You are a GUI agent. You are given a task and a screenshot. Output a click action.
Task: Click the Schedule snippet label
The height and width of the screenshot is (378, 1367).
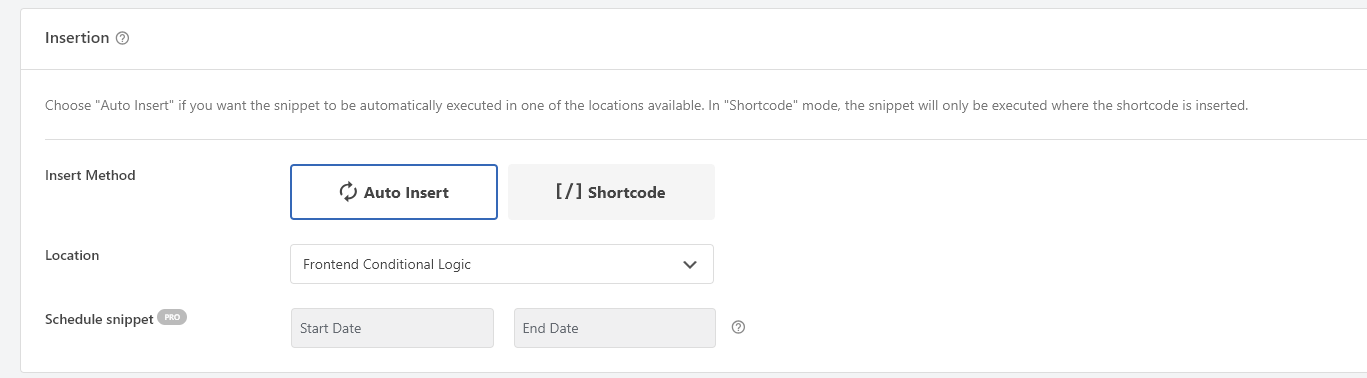(99, 319)
